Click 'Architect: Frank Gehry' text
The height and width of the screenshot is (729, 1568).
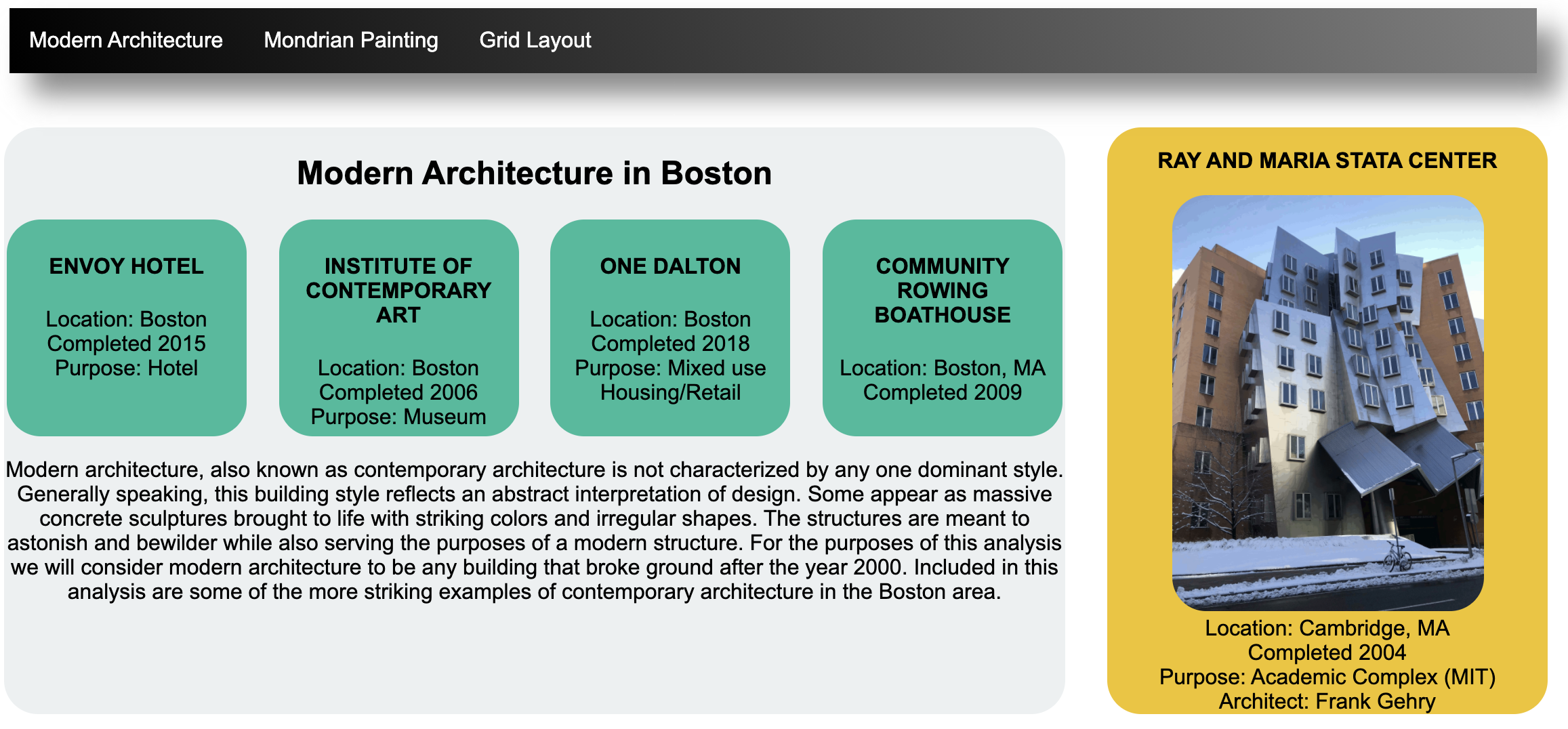1327,701
